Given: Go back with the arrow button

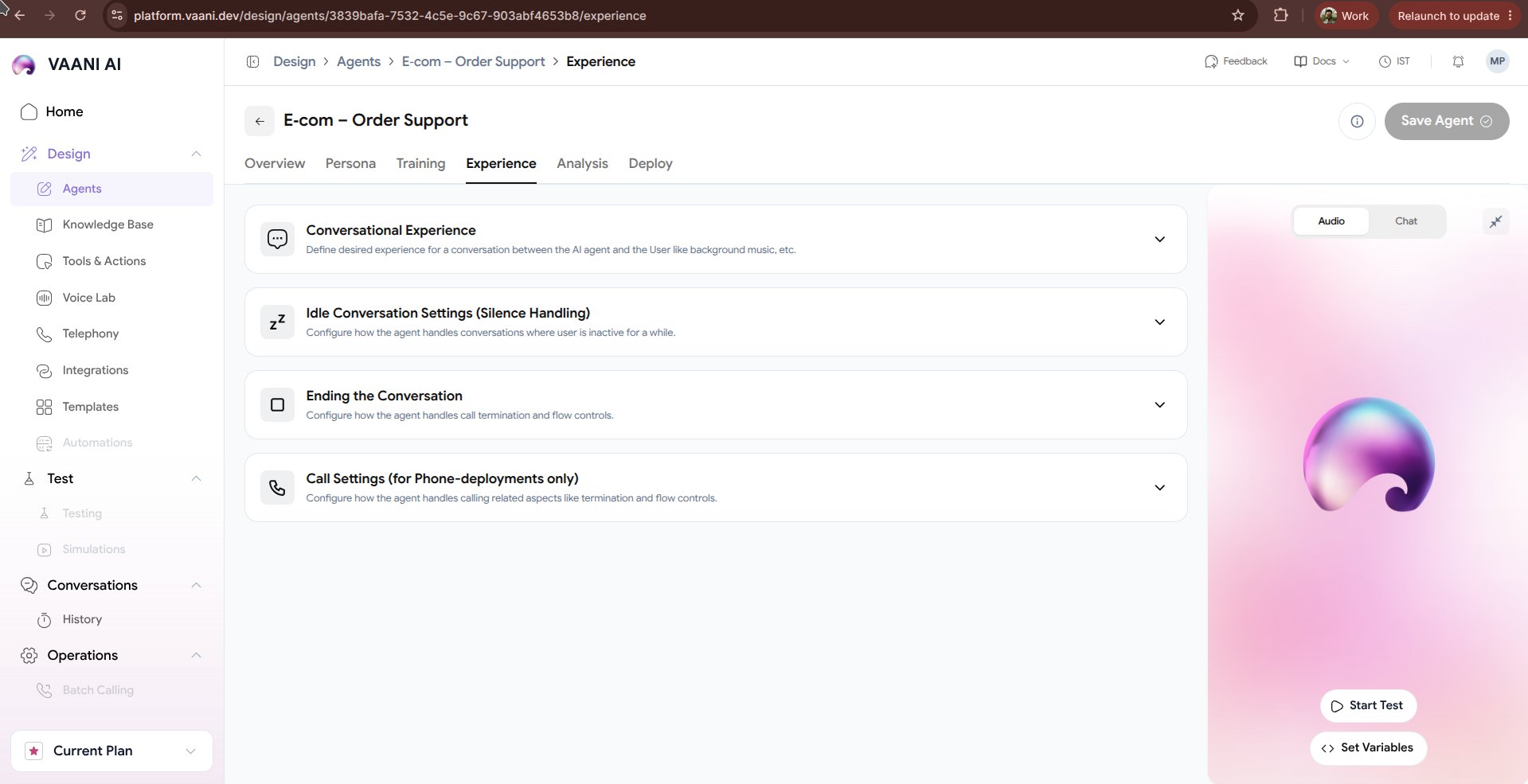Looking at the screenshot, I should [260, 121].
